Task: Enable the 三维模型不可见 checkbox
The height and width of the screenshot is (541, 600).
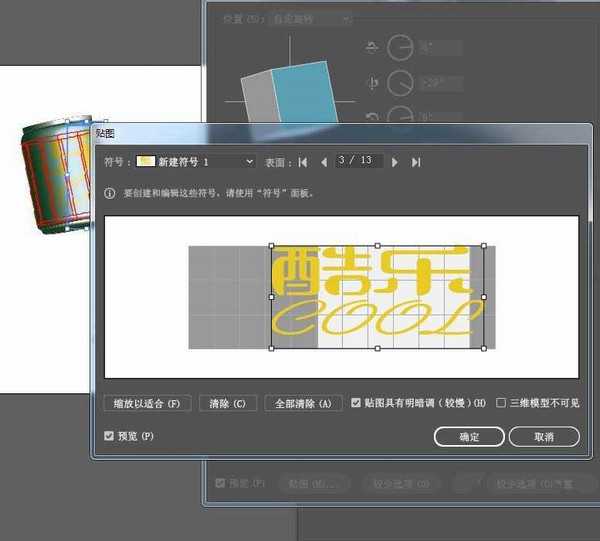Action: [501, 402]
